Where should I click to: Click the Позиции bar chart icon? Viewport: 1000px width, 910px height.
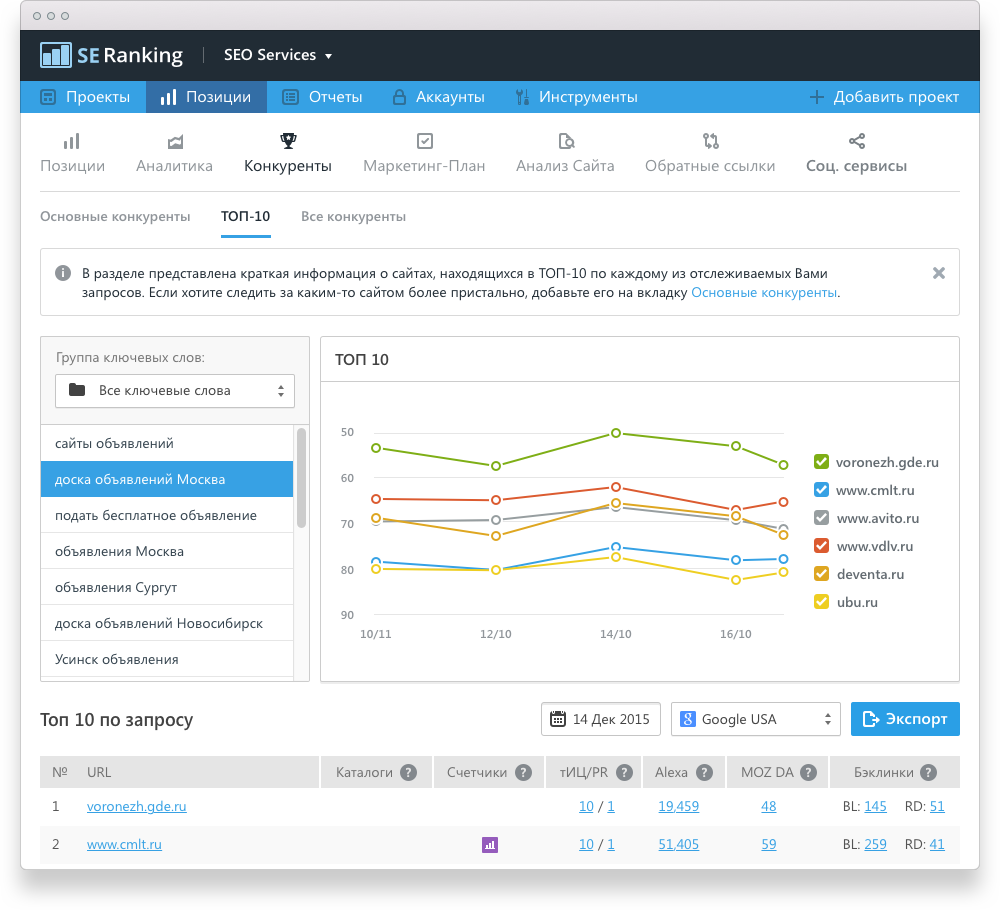coord(72,140)
